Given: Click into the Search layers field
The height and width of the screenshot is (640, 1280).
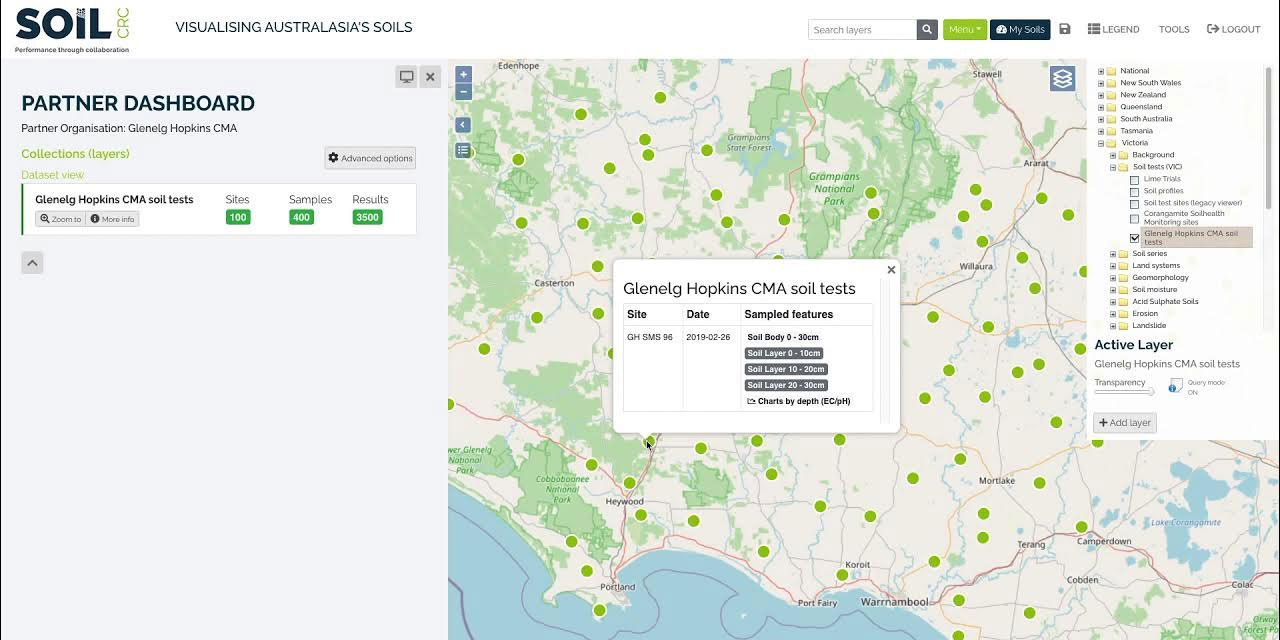Looking at the screenshot, I should point(862,30).
